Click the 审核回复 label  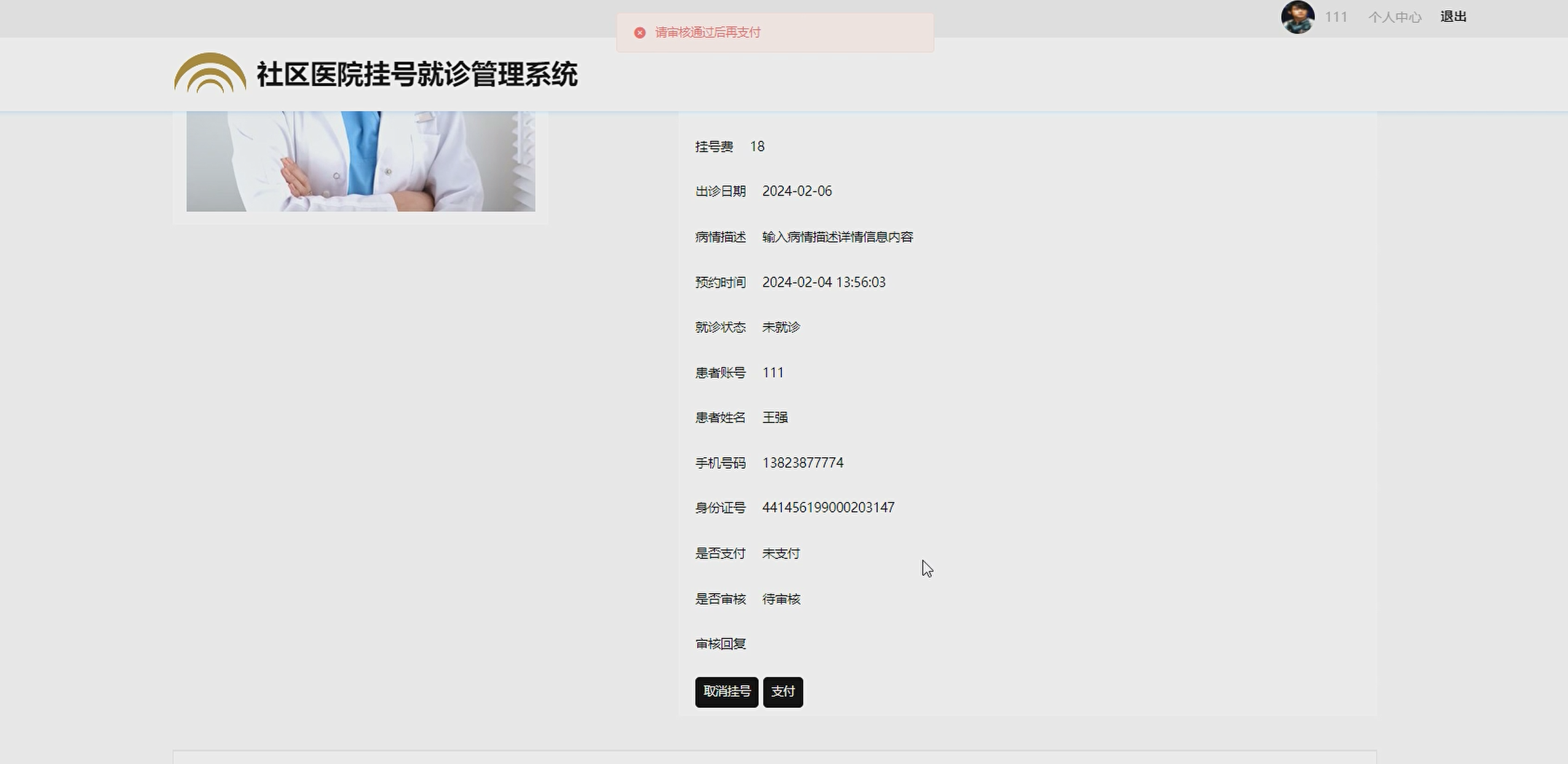click(721, 644)
